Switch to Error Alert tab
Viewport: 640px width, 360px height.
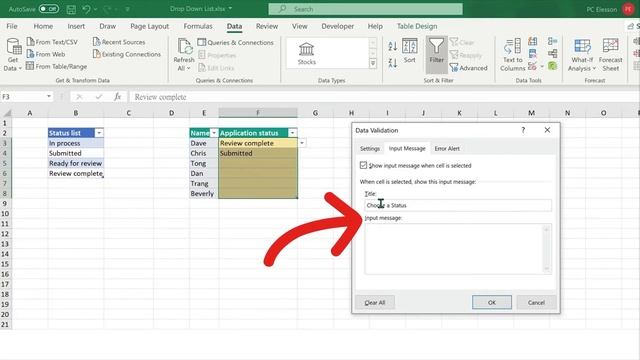click(447, 149)
